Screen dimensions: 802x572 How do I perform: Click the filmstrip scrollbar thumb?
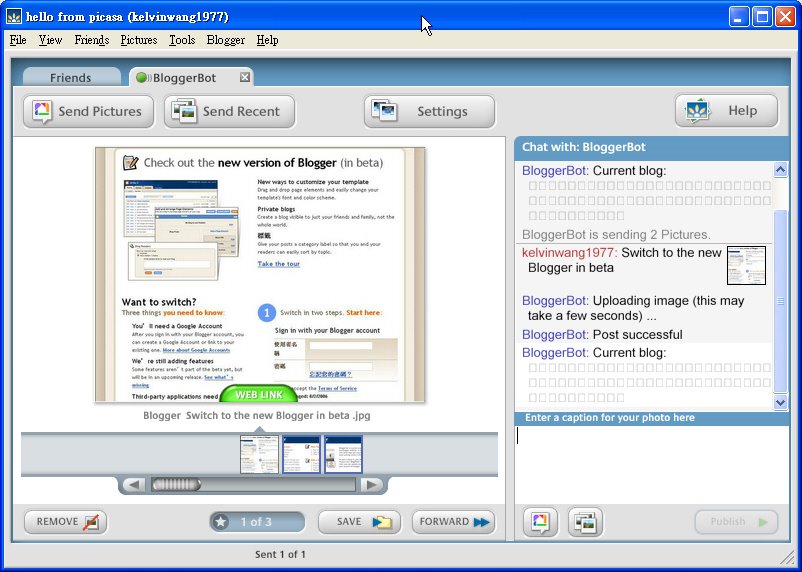click(x=176, y=484)
